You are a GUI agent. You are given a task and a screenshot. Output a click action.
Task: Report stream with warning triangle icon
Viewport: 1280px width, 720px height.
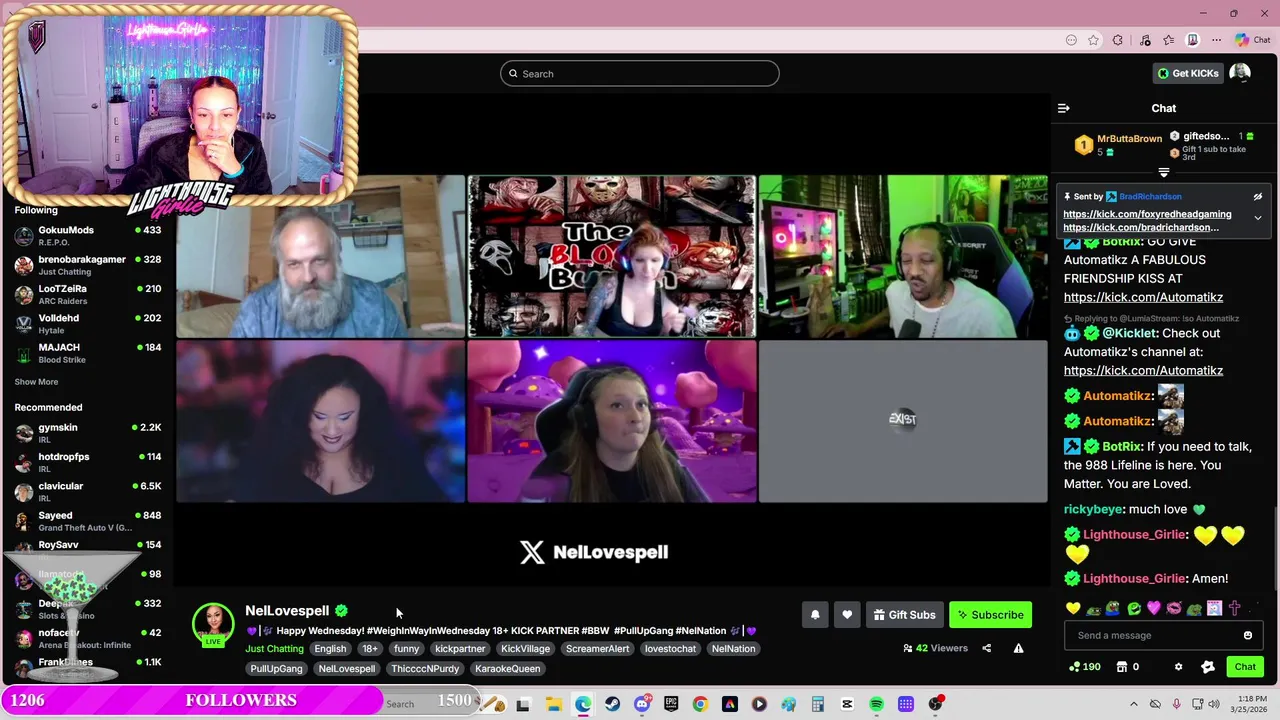point(1018,648)
